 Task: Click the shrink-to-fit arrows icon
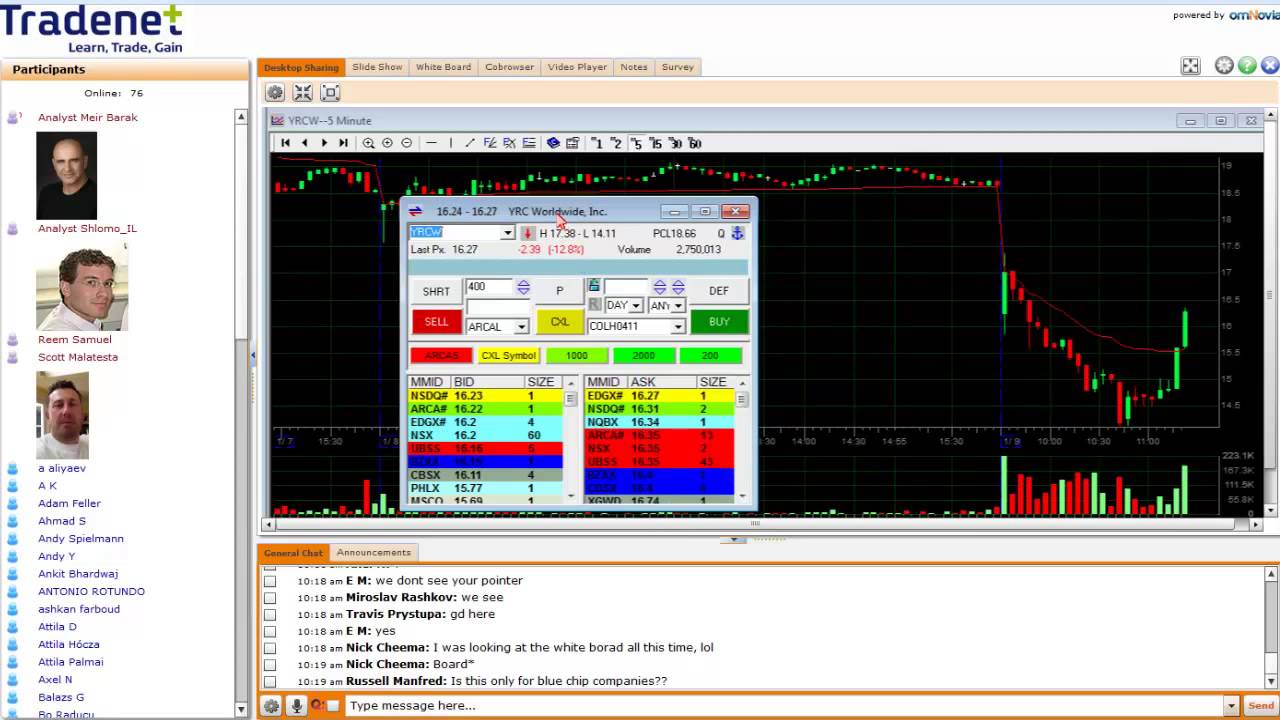[x=303, y=93]
